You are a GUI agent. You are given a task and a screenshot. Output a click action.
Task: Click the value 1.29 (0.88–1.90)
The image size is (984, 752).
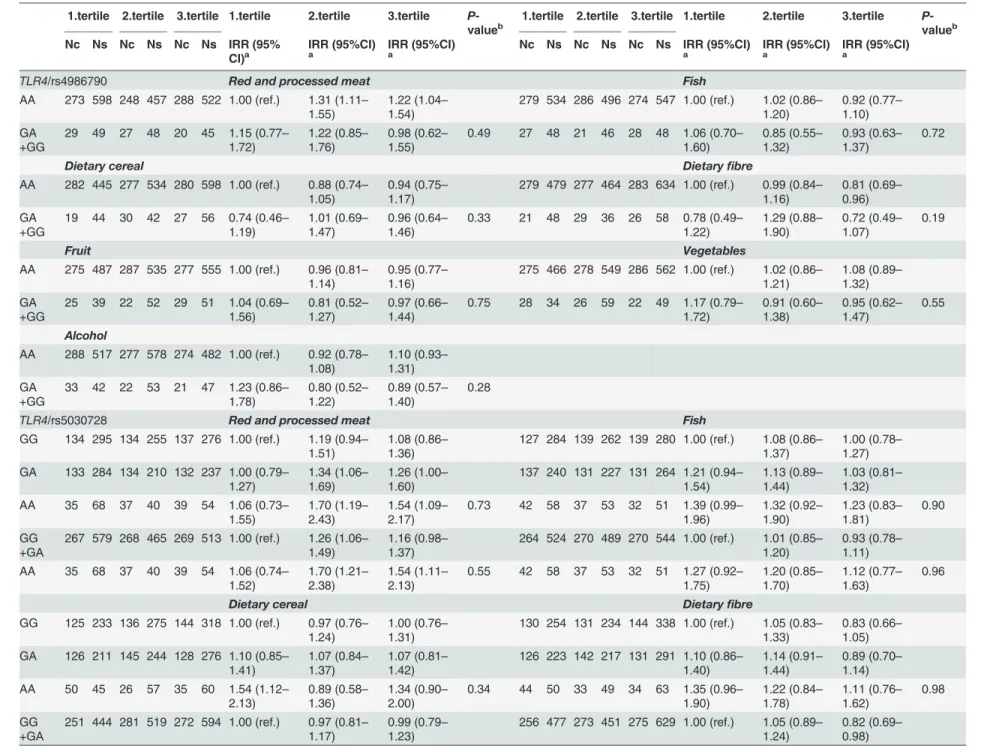click(x=793, y=225)
